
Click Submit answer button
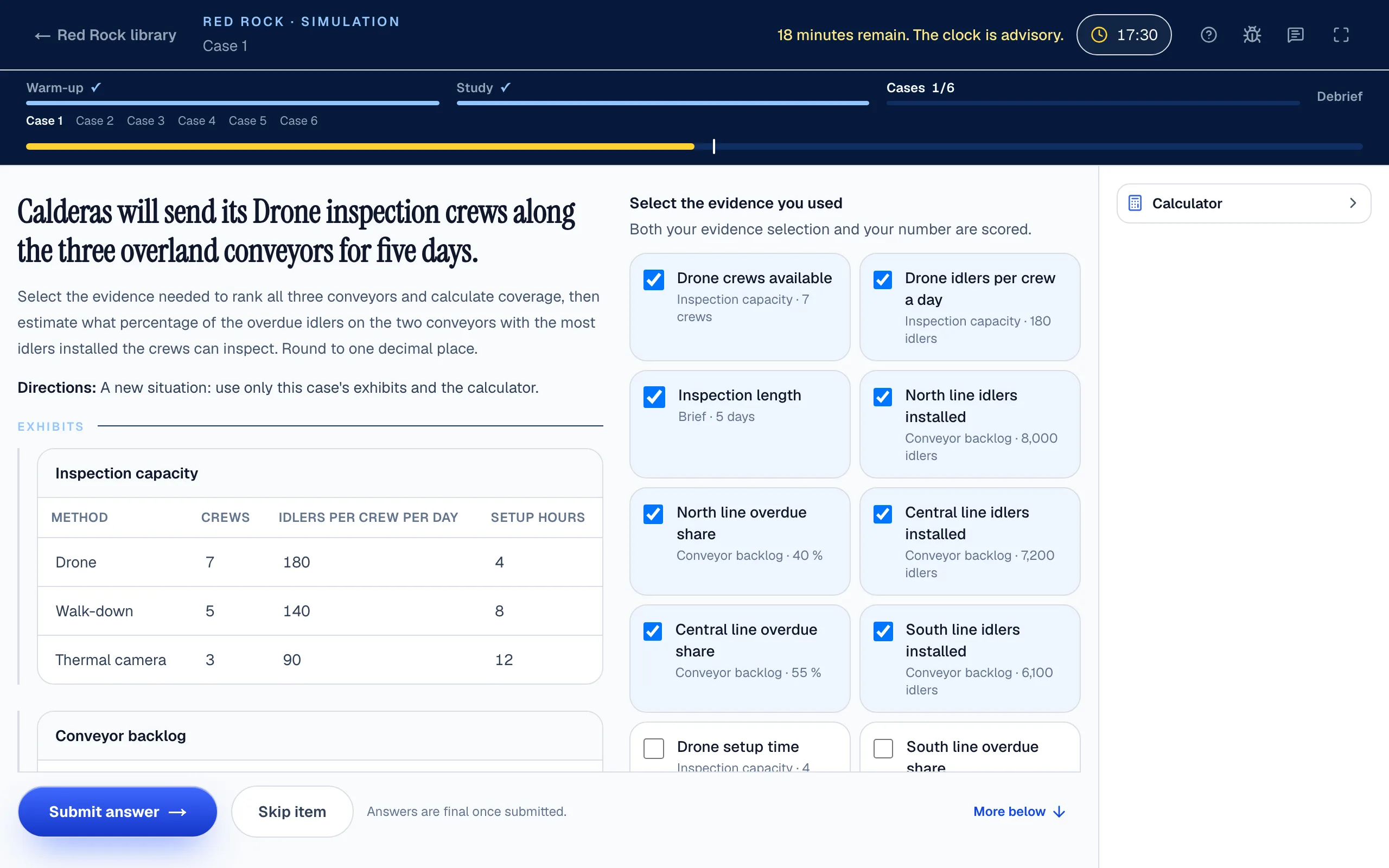118,811
